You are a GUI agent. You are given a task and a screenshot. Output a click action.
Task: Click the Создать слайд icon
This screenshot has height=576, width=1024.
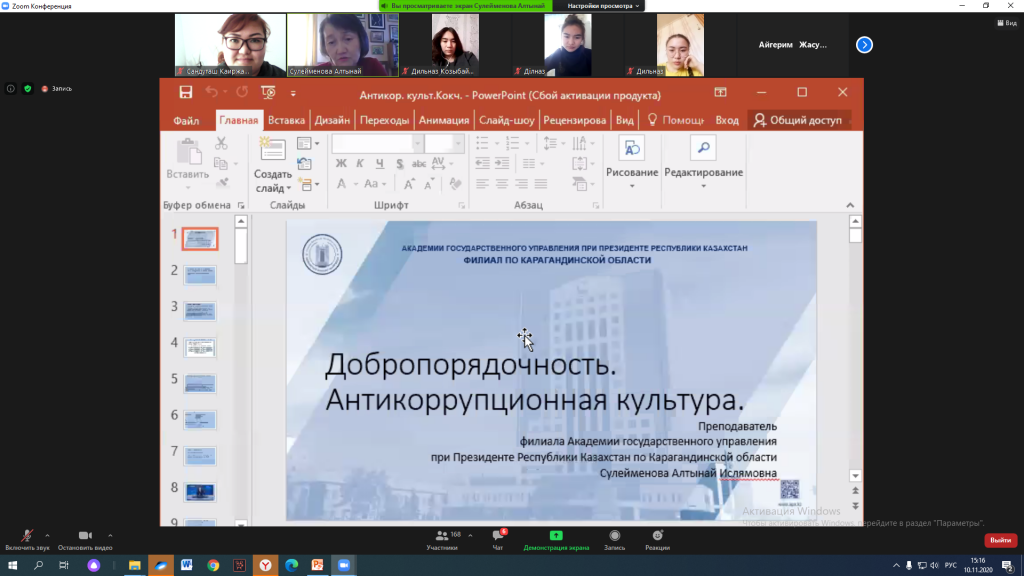pos(272,150)
